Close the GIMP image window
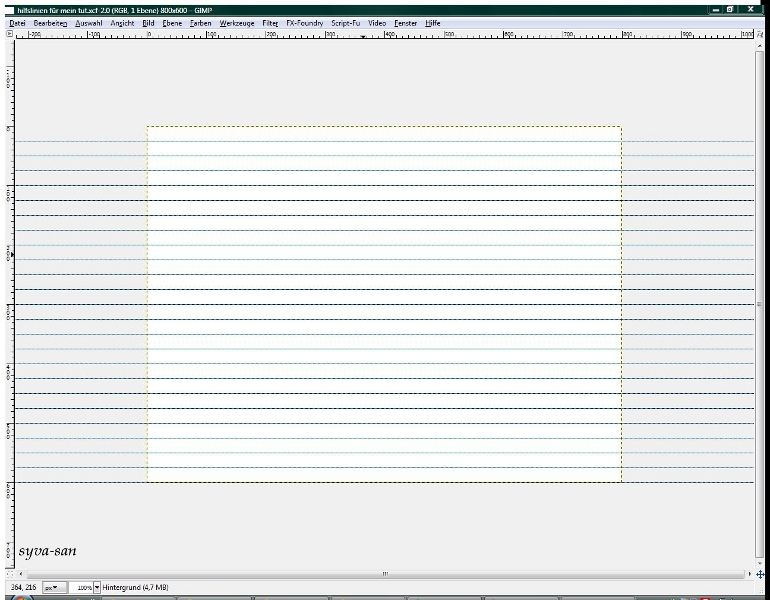 [x=751, y=9]
